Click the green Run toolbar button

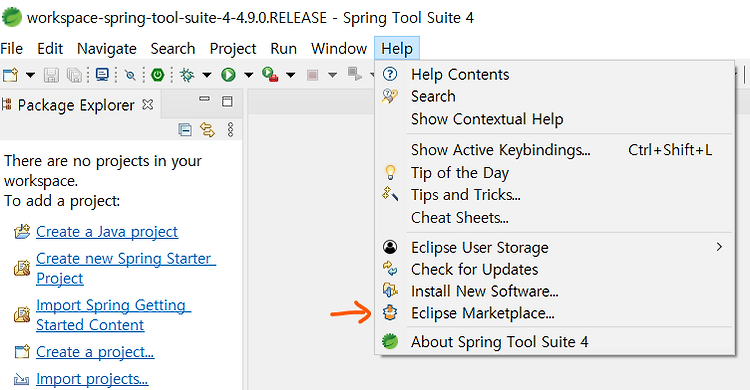click(229, 75)
